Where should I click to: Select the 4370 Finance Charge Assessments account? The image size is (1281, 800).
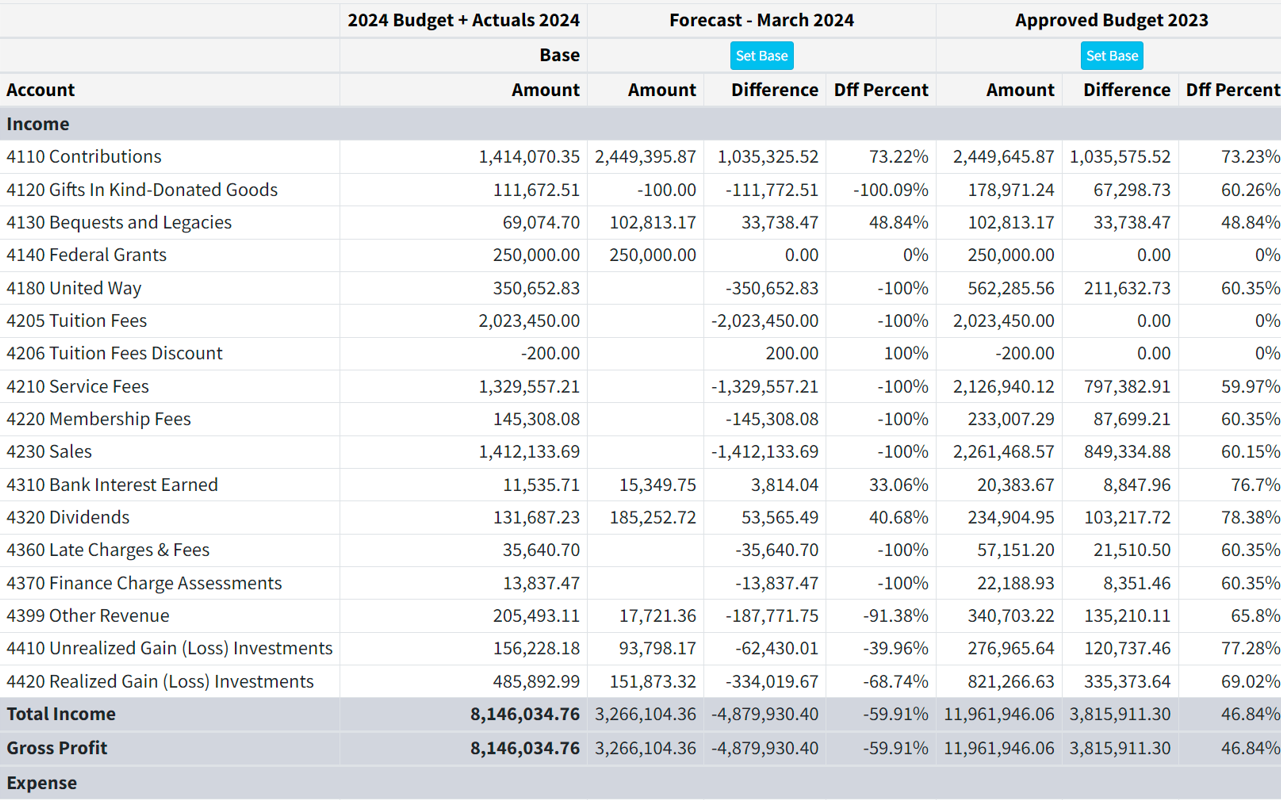tap(144, 583)
